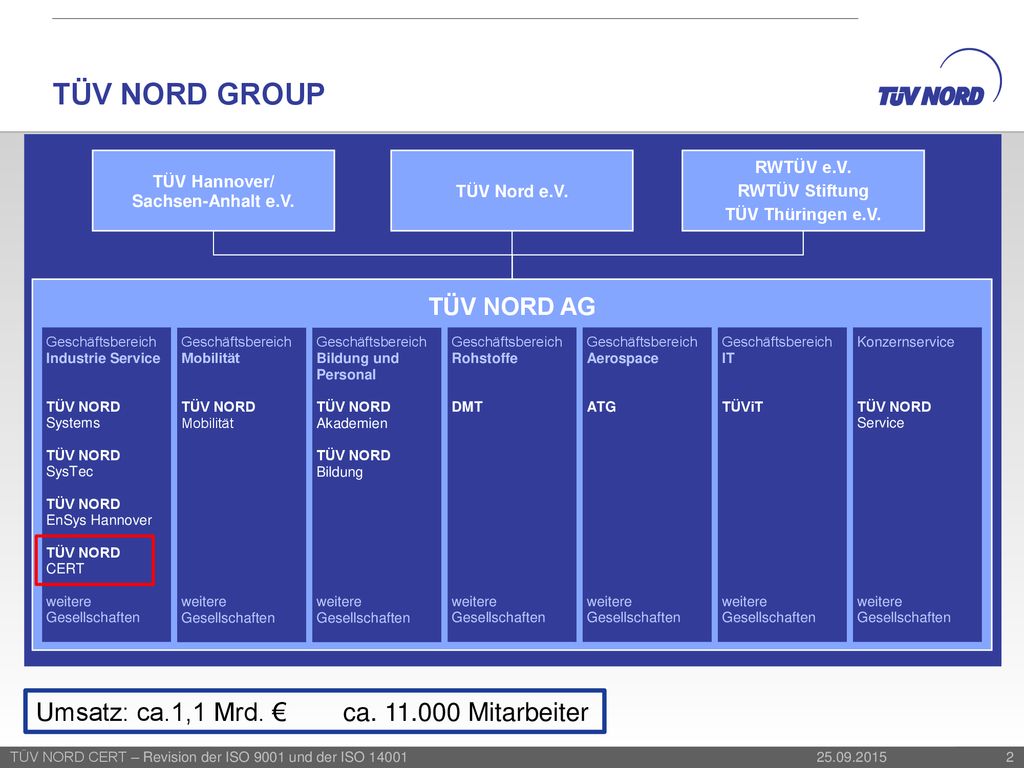Click the TÜV Nord e.V. box
This screenshot has width=1024, height=768.
[x=512, y=191]
